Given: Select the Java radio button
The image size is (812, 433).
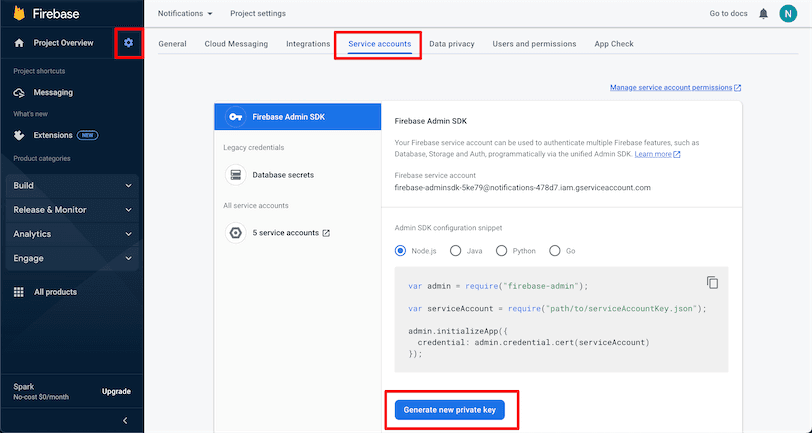Looking at the screenshot, I should tap(455, 251).
